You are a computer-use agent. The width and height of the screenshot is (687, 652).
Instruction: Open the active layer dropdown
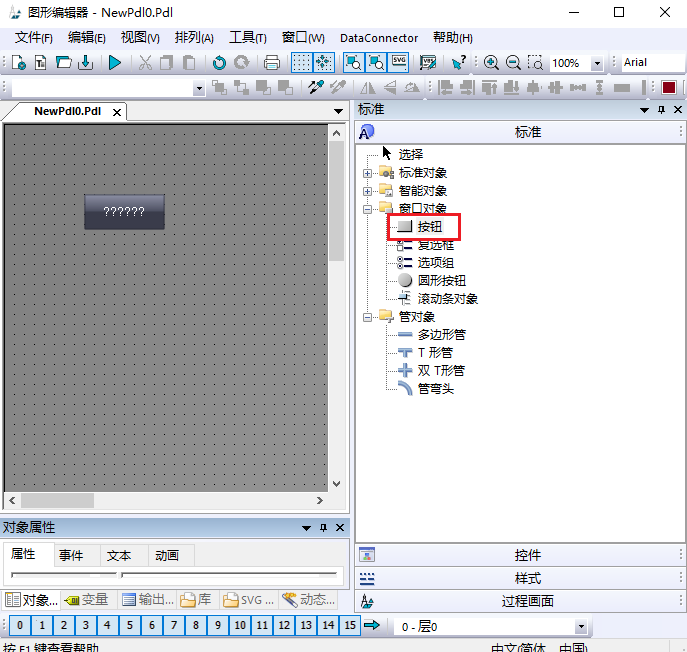tap(580, 627)
